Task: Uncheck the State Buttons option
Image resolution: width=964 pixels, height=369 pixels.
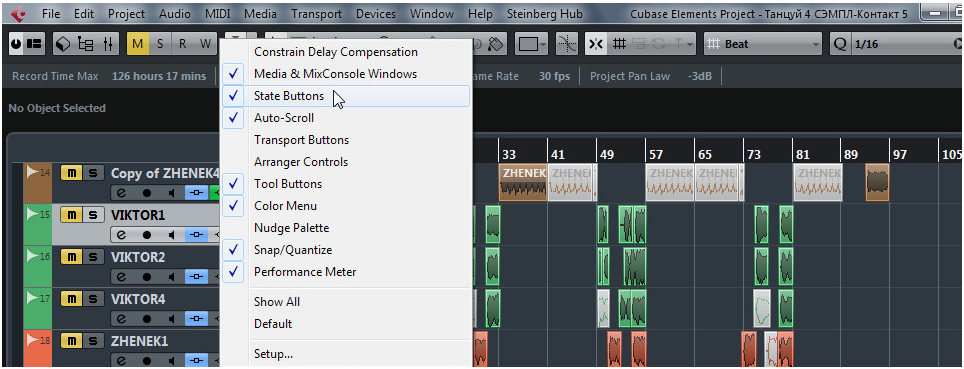Action: click(x=347, y=96)
